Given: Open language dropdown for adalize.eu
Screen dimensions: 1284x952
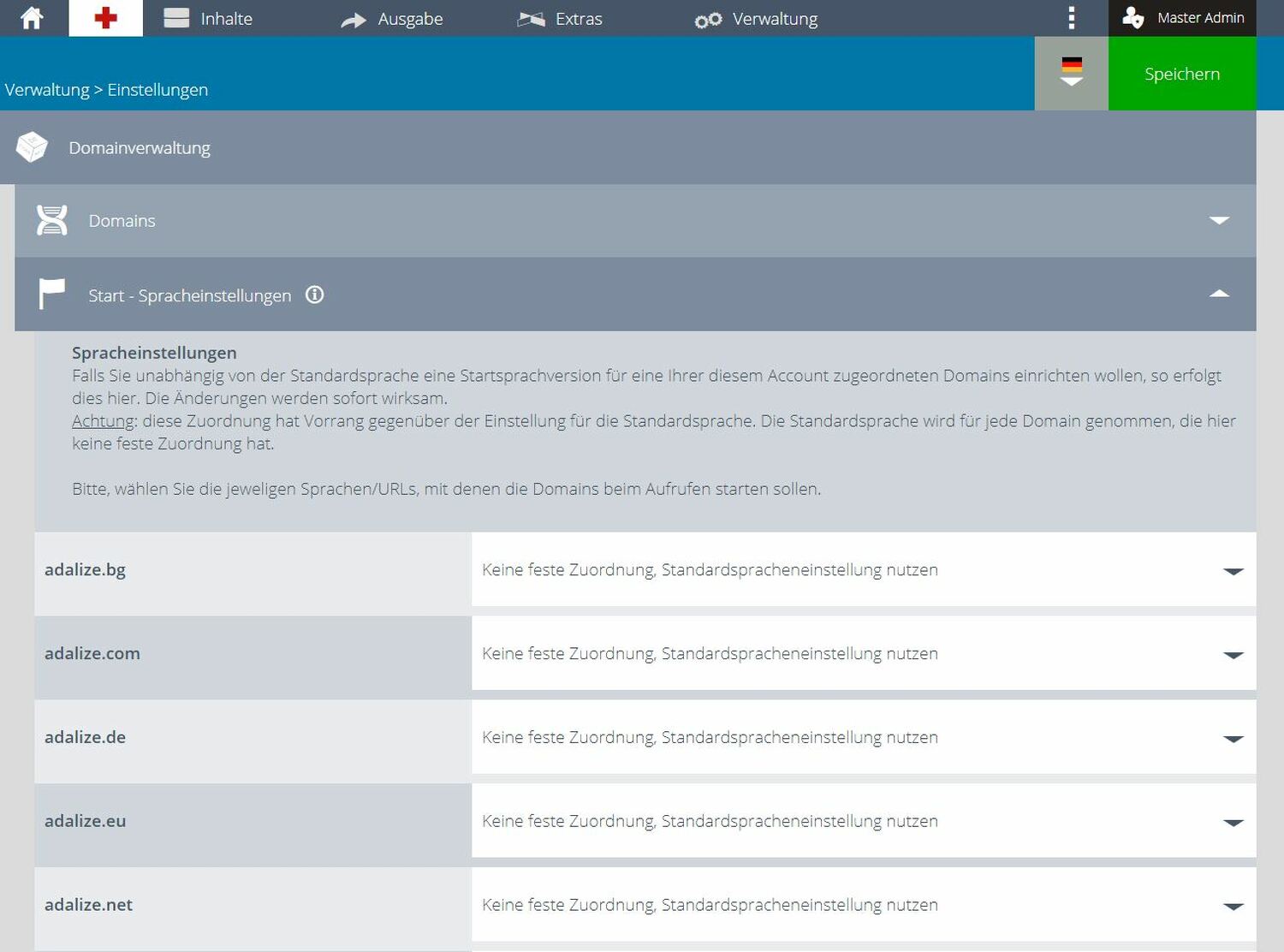Looking at the screenshot, I should point(864,821).
